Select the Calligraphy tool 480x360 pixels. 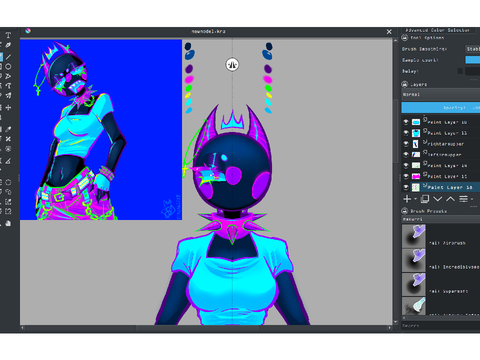click(8, 45)
